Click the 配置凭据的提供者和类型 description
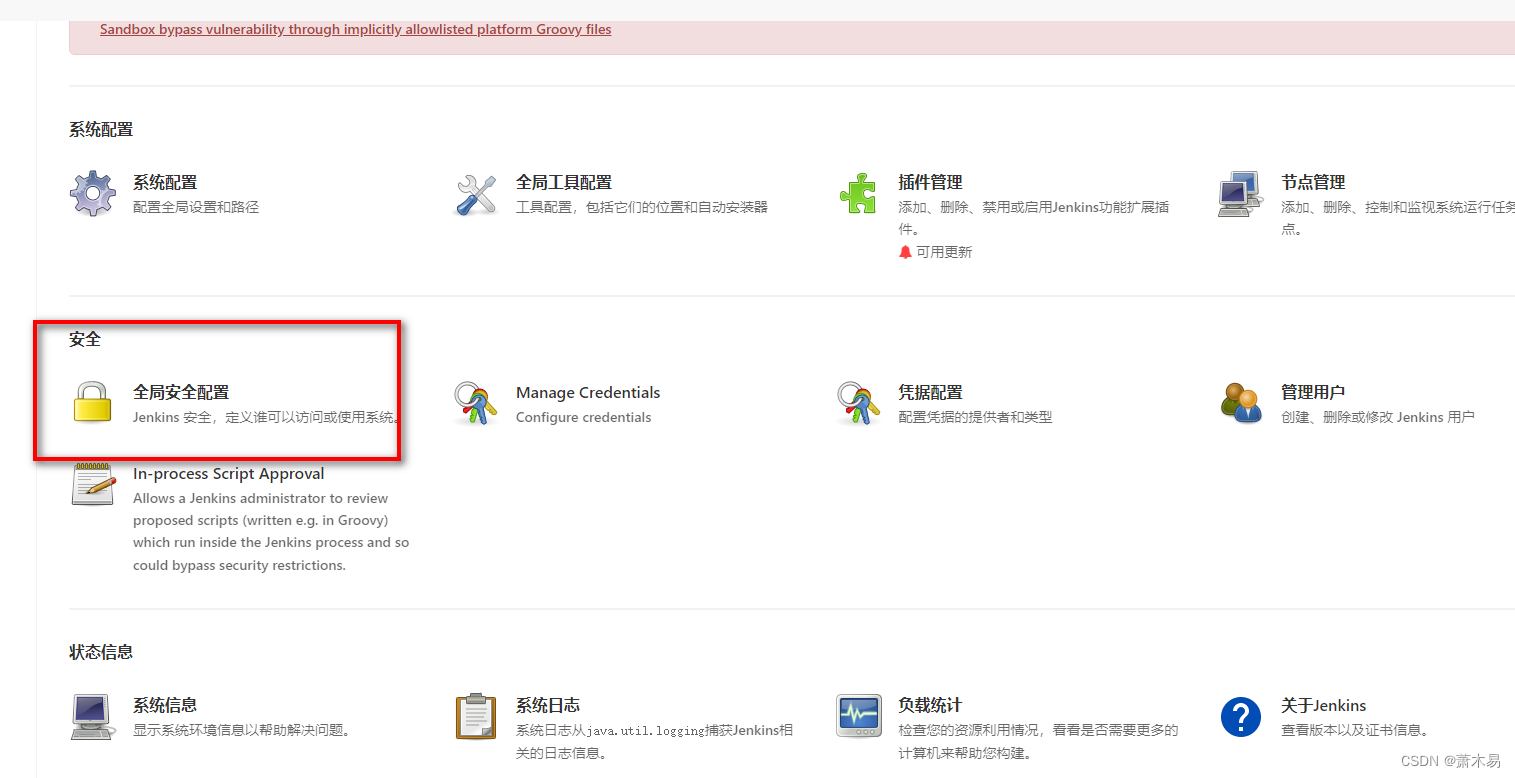Viewport: 1515px width, 778px height. 975,417
